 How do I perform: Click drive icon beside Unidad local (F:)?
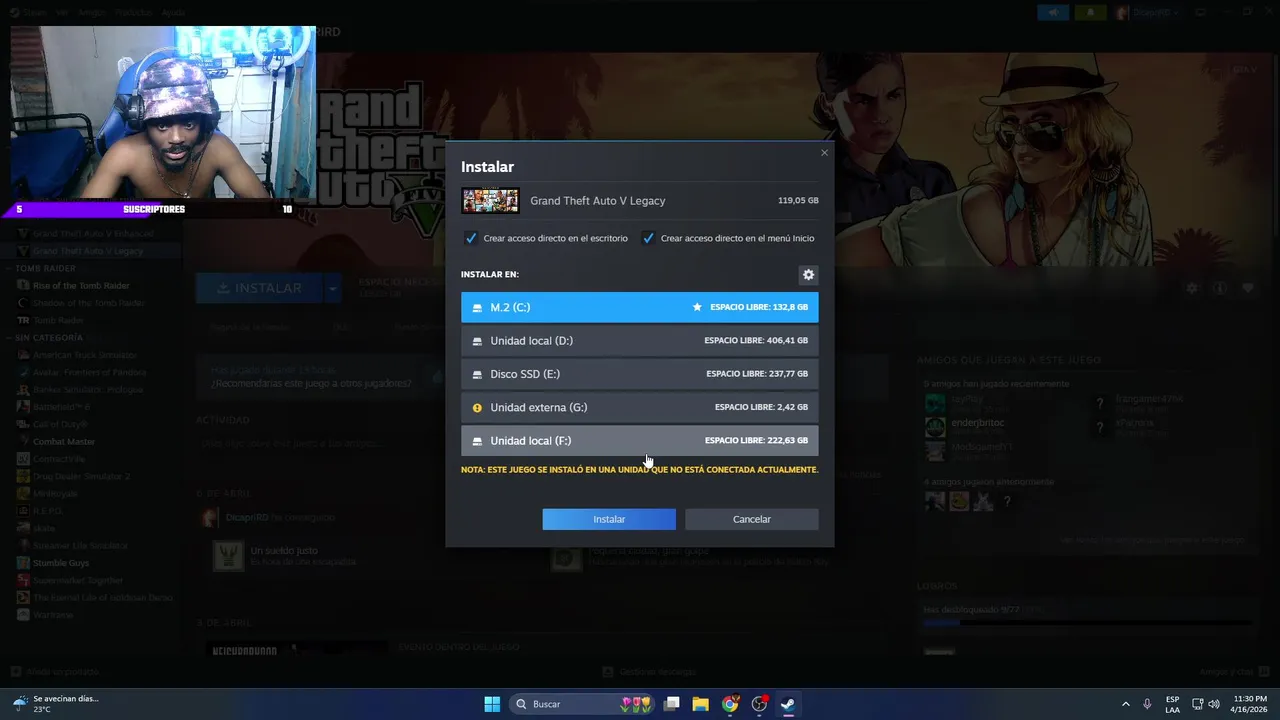[477, 441]
